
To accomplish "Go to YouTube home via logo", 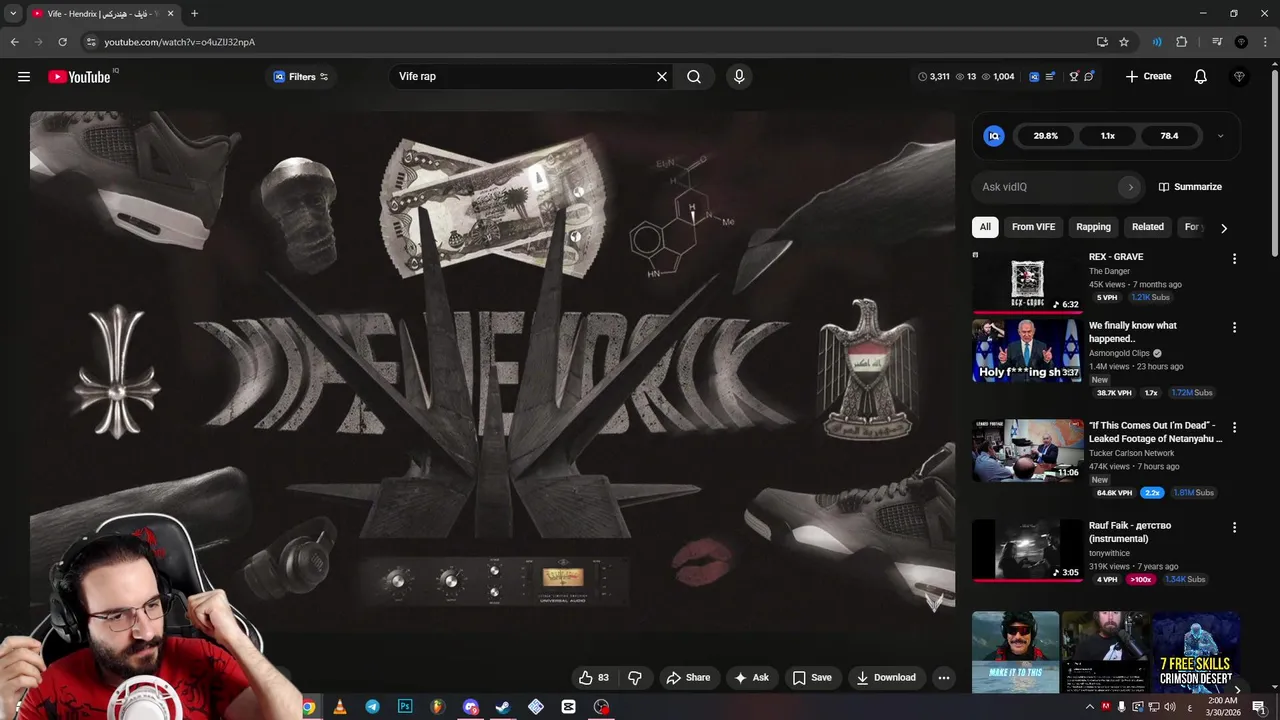I will click(79, 77).
